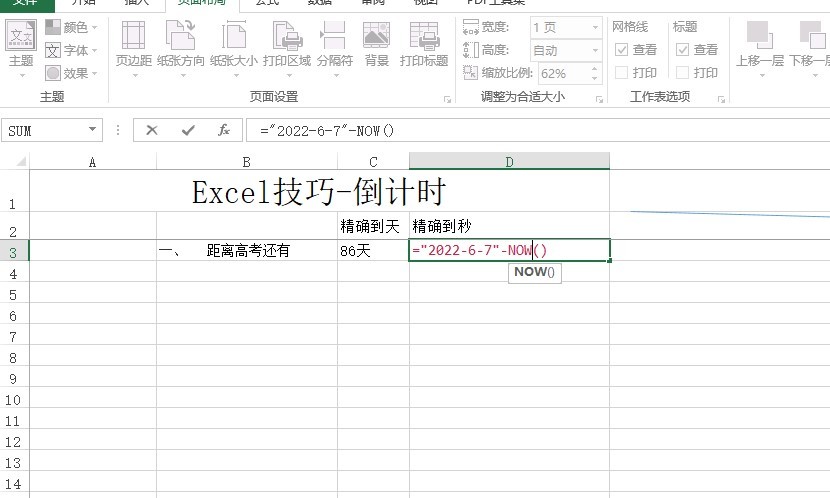Click cell D3 being edited

pos(509,250)
